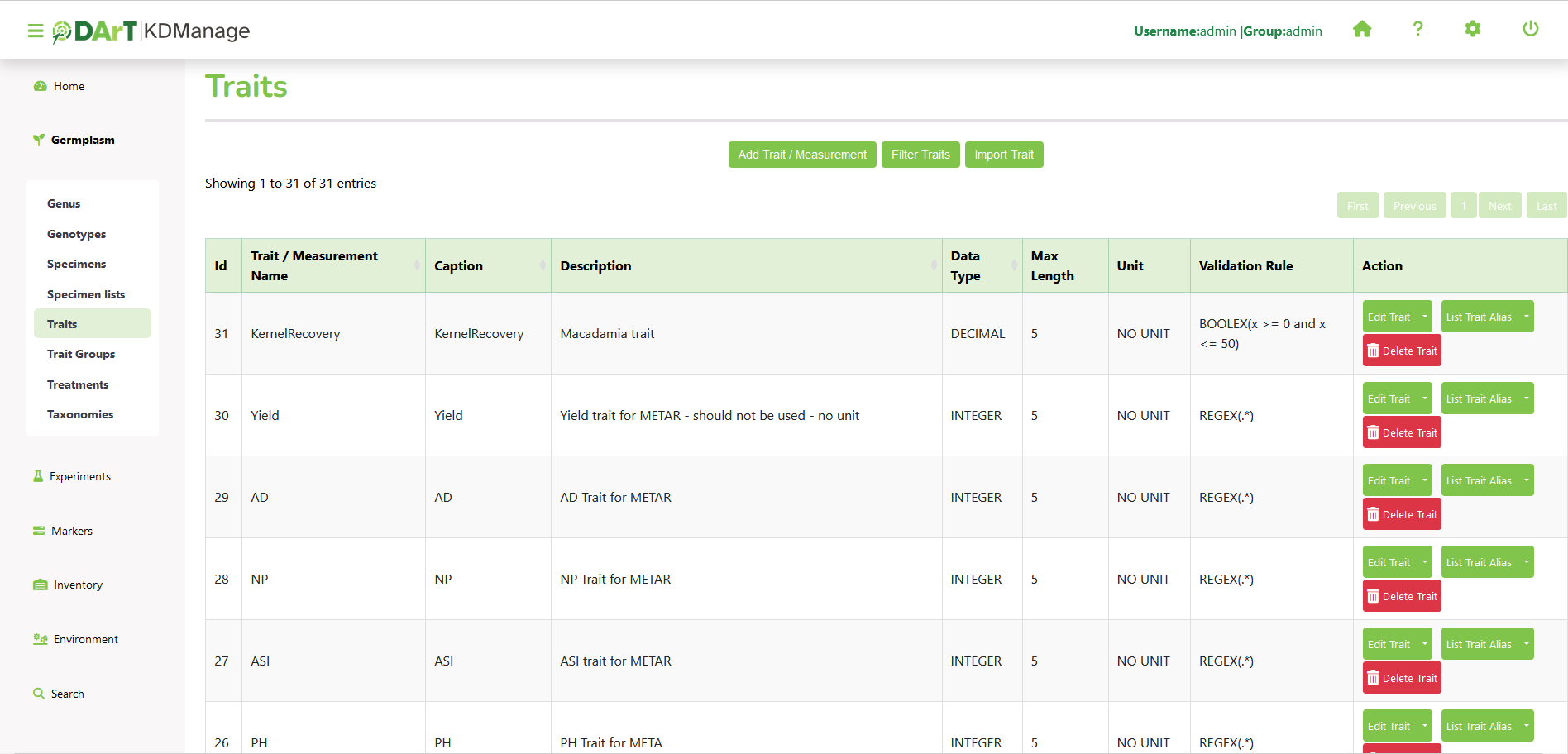Log out using the power icon
Viewport: 1568px width, 754px height.
click(x=1530, y=30)
